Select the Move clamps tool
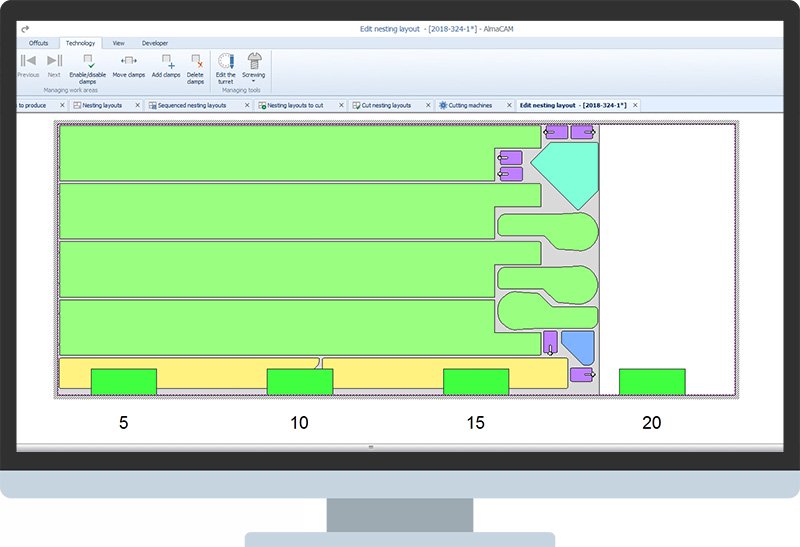 tap(128, 62)
